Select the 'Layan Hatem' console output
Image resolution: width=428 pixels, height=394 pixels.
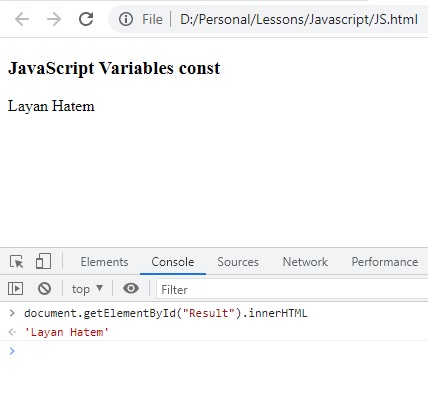[x=67, y=332]
